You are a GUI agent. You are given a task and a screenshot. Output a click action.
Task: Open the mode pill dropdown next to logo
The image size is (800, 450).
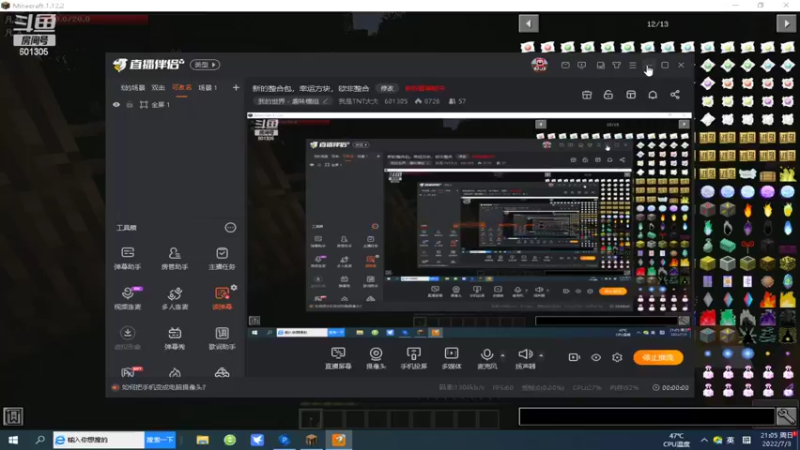pyautogui.click(x=205, y=65)
